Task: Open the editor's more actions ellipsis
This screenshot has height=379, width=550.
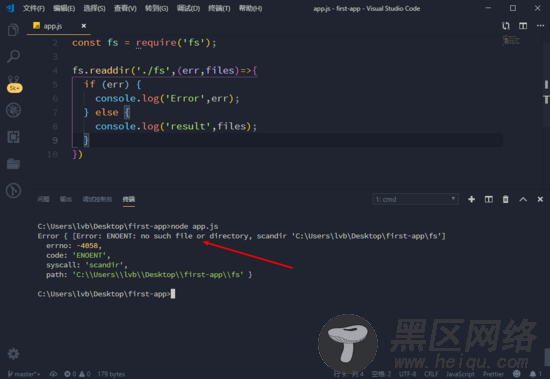Action: coord(540,26)
